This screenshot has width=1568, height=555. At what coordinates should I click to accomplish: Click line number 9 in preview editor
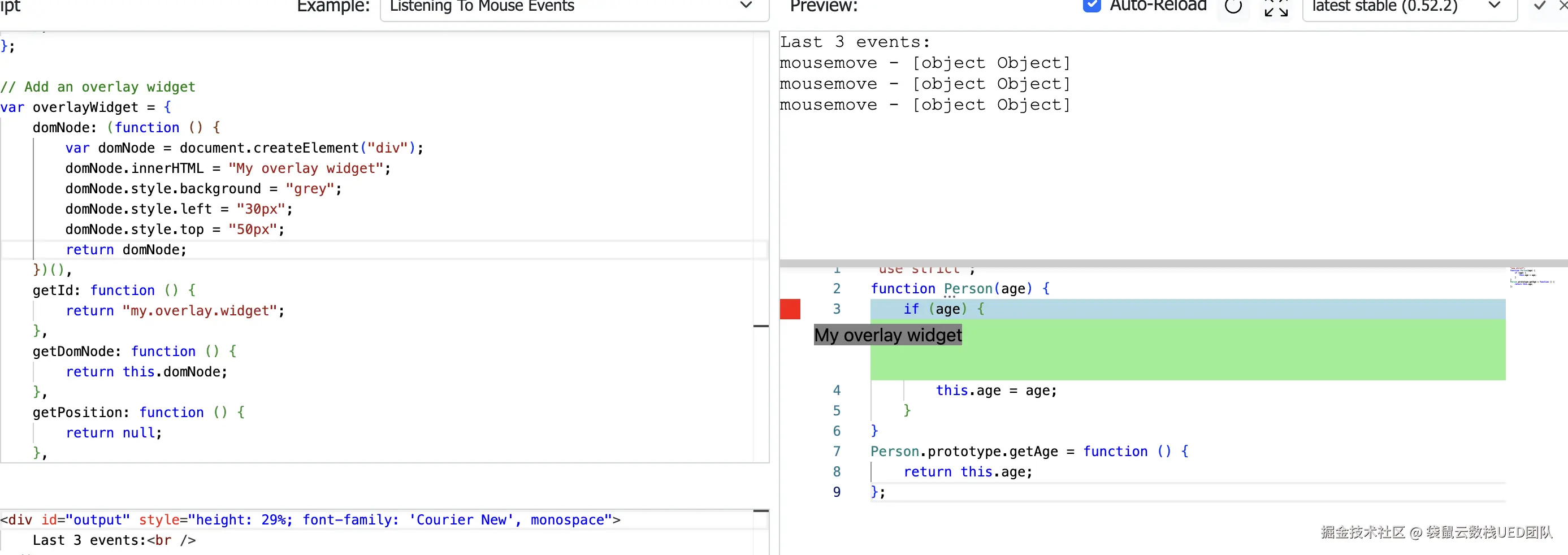pos(837,492)
